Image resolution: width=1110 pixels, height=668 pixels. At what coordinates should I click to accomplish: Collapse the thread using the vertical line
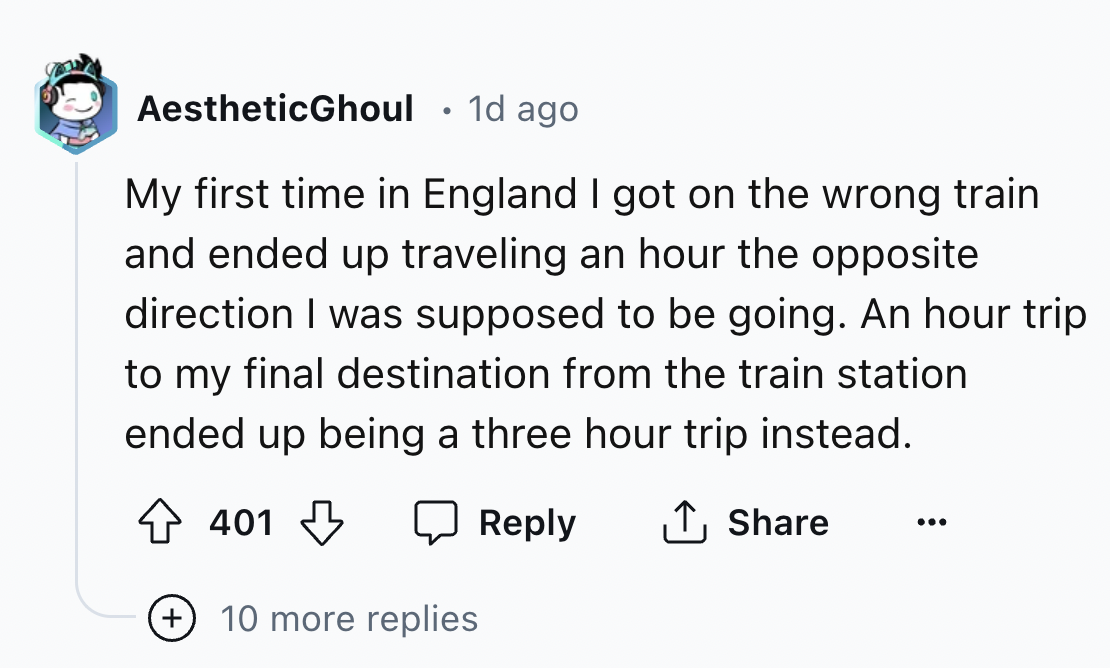77,380
